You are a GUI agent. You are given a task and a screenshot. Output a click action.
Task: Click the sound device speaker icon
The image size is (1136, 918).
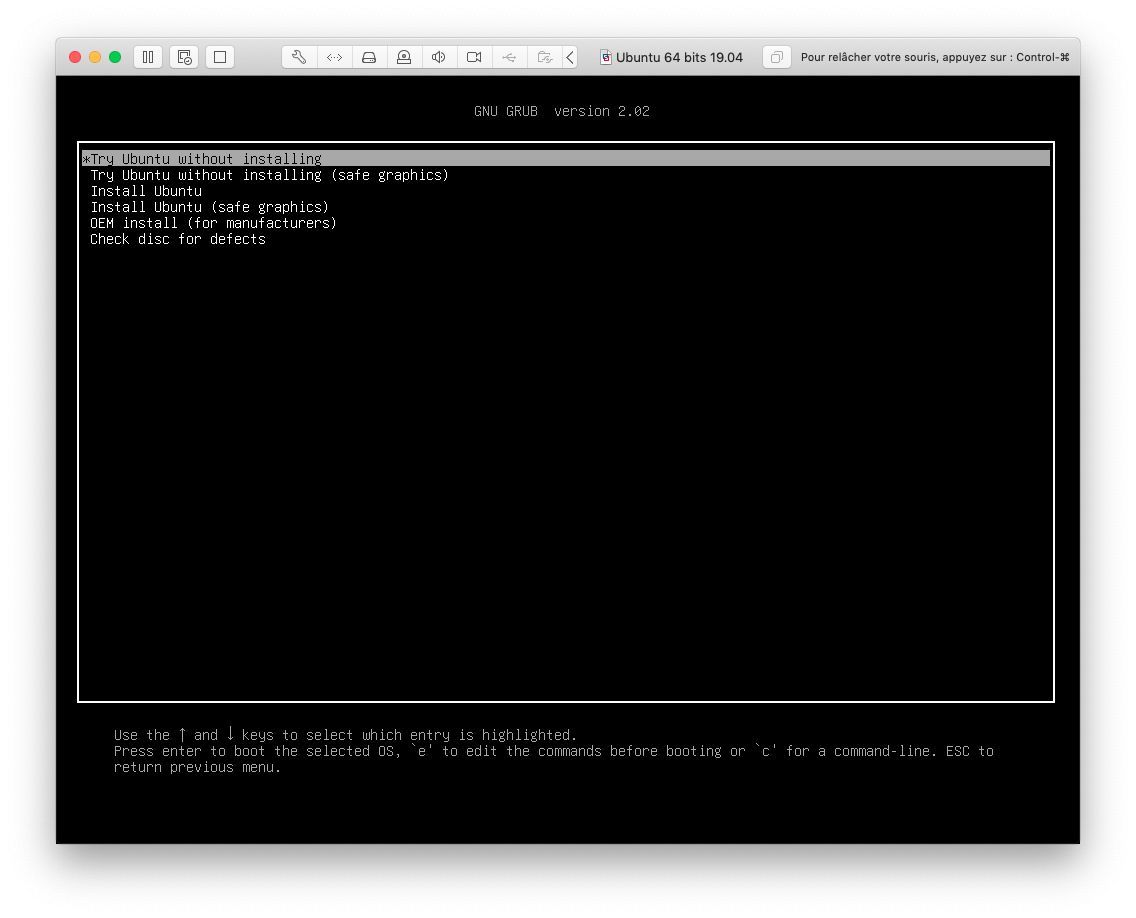click(439, 57)
